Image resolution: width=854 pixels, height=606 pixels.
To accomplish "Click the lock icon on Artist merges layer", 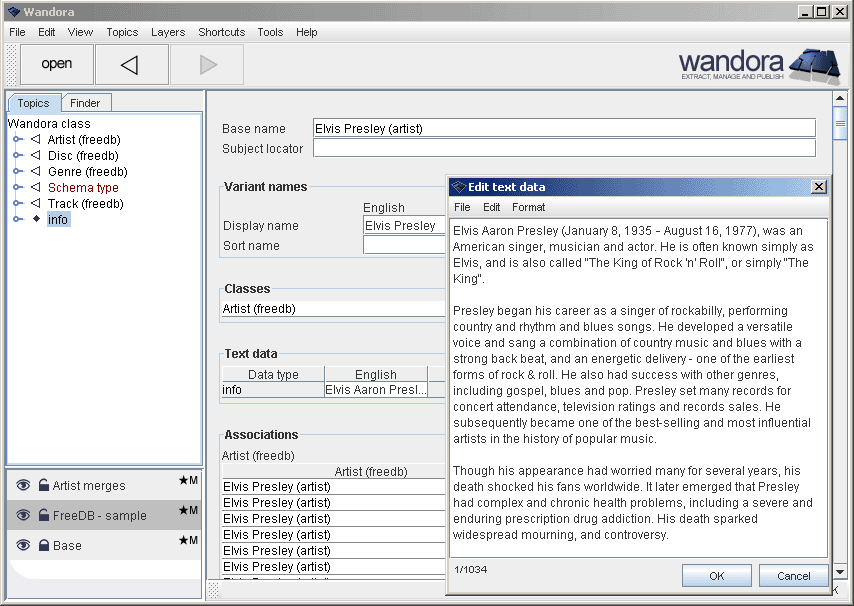I will 43,486.
